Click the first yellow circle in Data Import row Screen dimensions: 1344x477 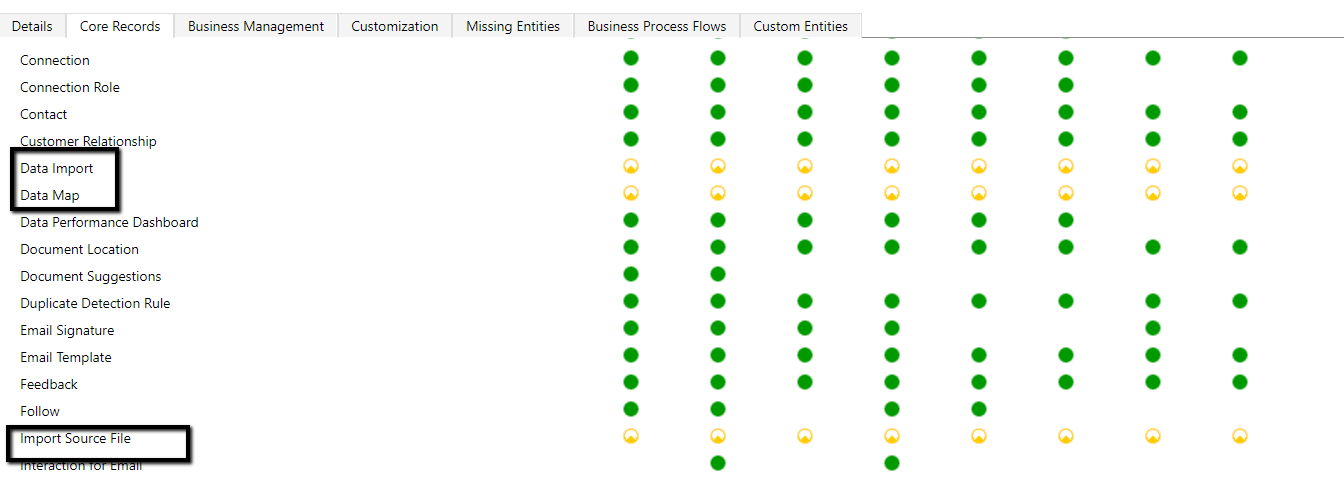coord(631,166)
